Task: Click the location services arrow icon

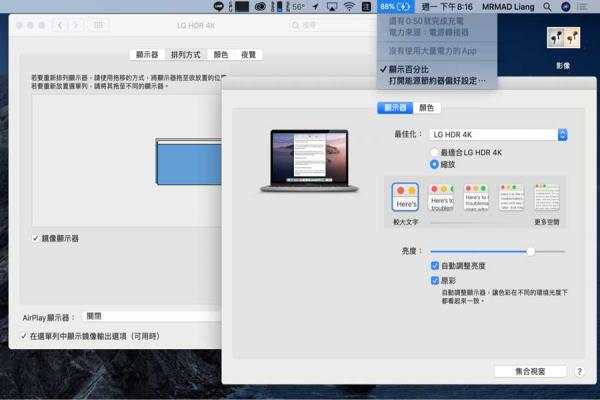Action: 316,7
